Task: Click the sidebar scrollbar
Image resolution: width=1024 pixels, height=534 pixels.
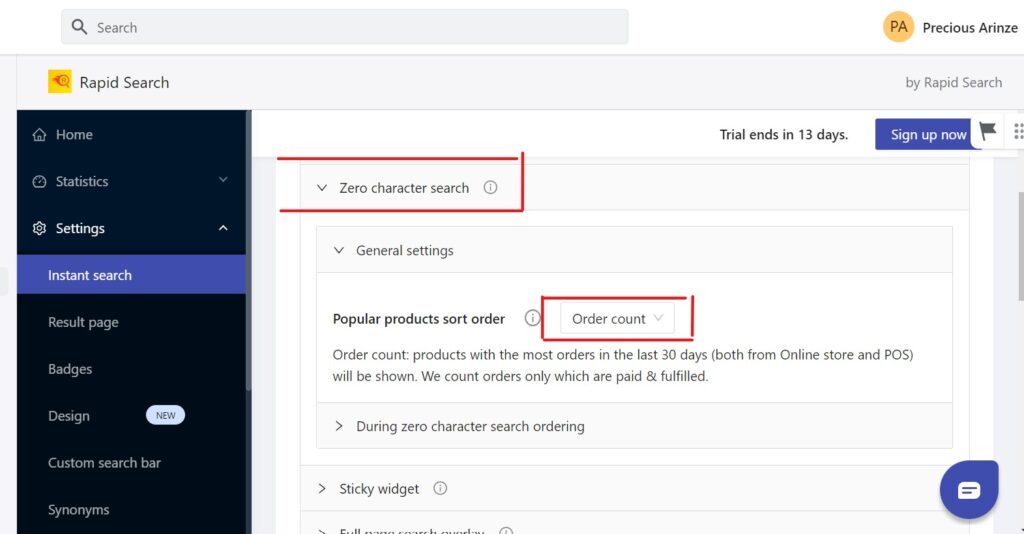Action: pos(248,251)
